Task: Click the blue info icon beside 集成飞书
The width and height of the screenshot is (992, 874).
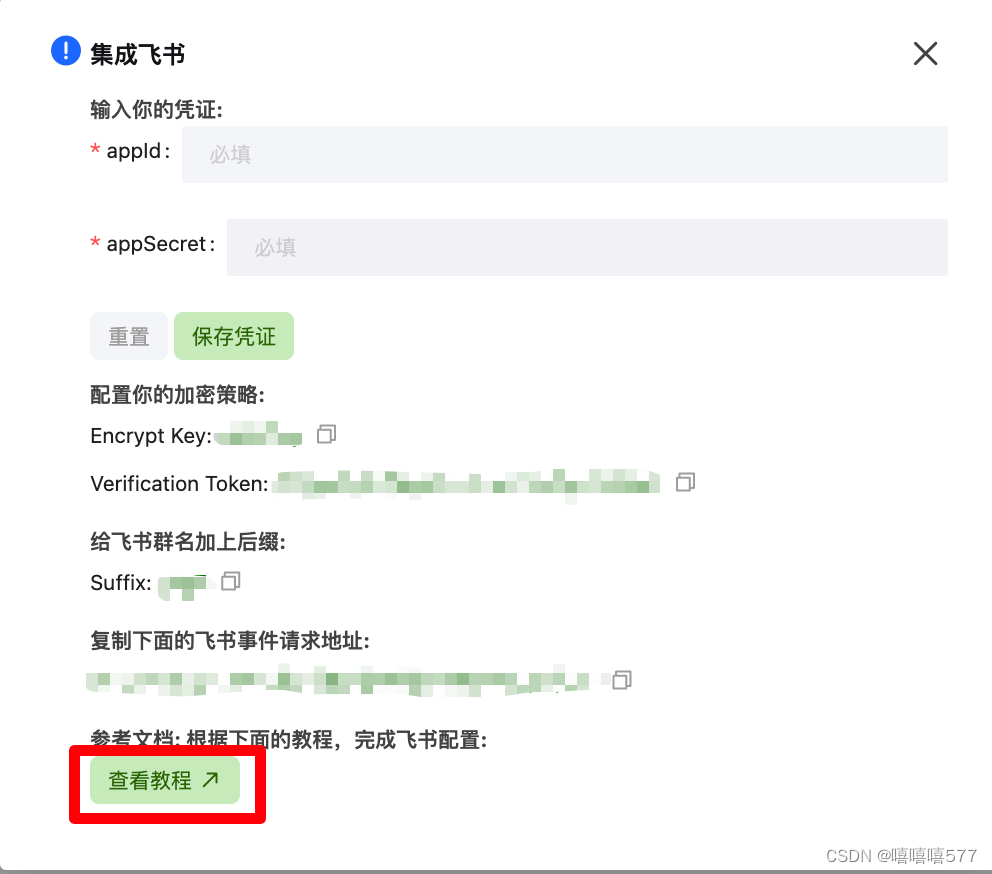Action: click(x=66, y=51)
